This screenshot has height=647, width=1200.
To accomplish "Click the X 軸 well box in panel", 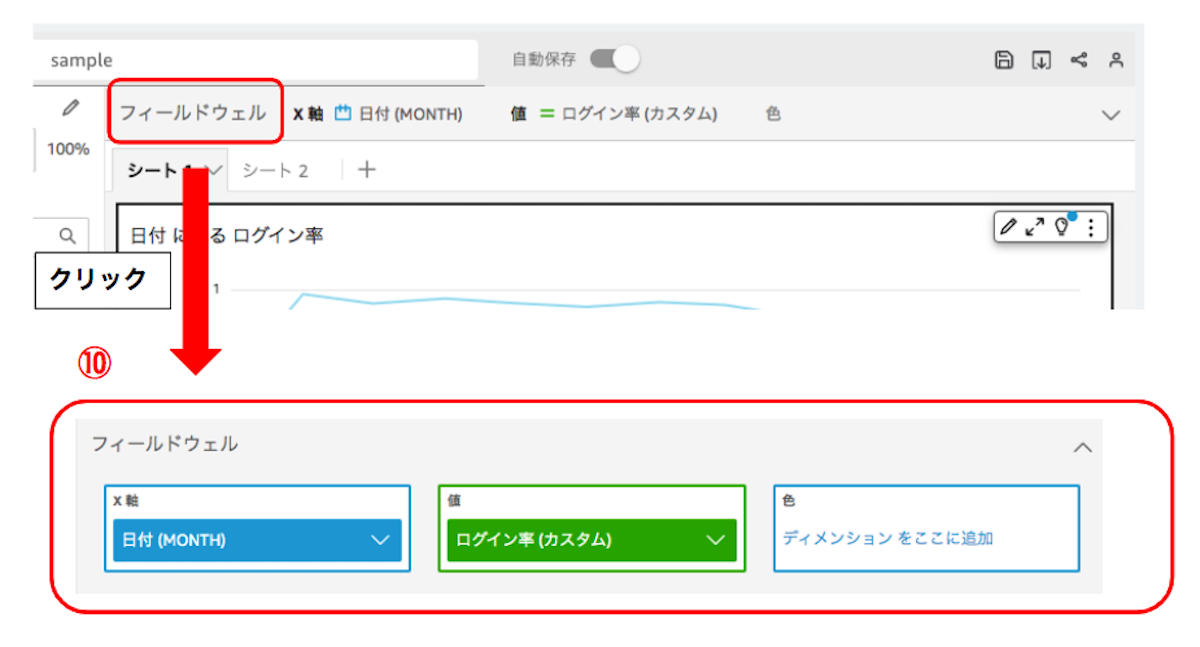I will 257,528.
